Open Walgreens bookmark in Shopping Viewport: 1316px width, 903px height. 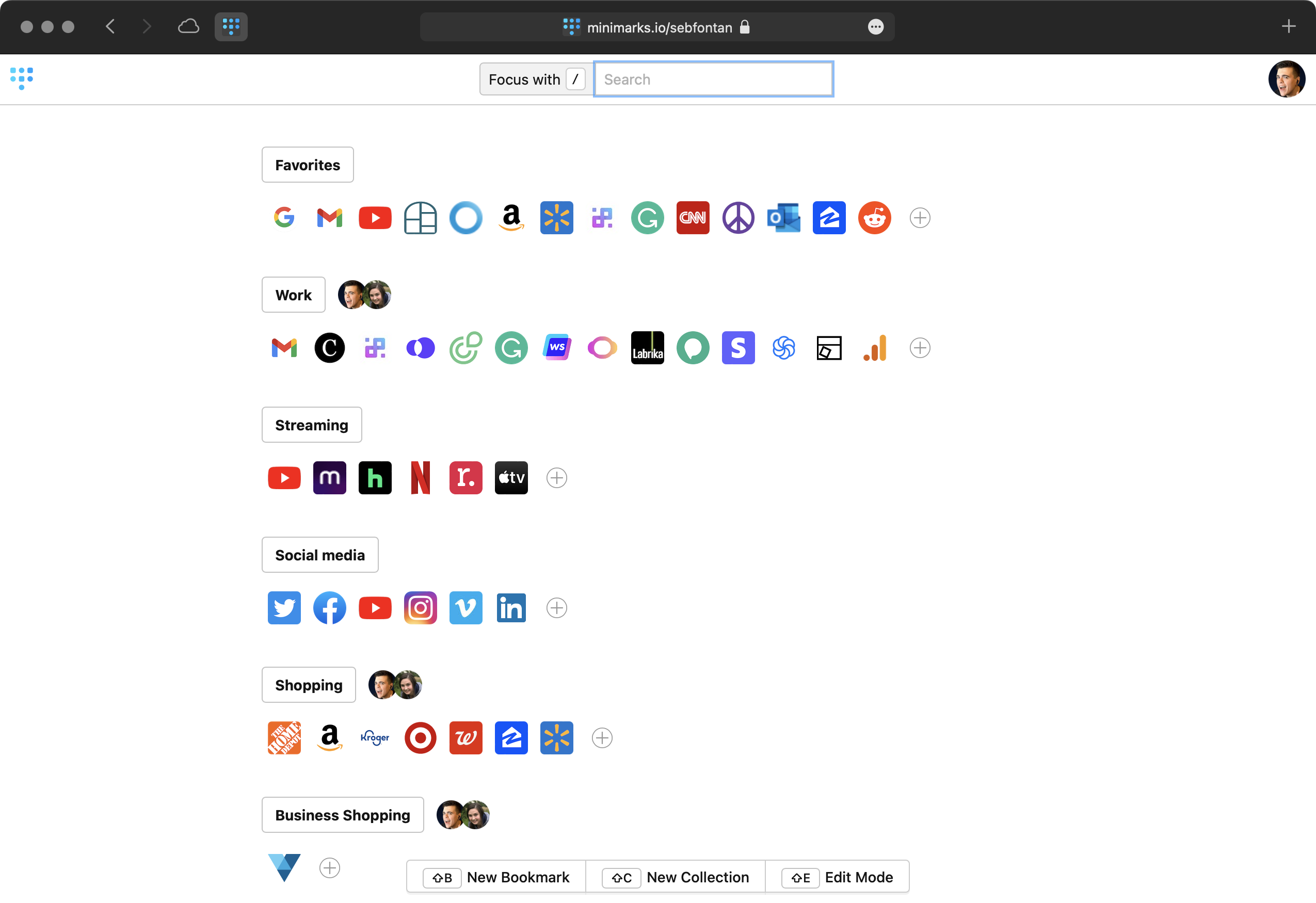point(466,739)
